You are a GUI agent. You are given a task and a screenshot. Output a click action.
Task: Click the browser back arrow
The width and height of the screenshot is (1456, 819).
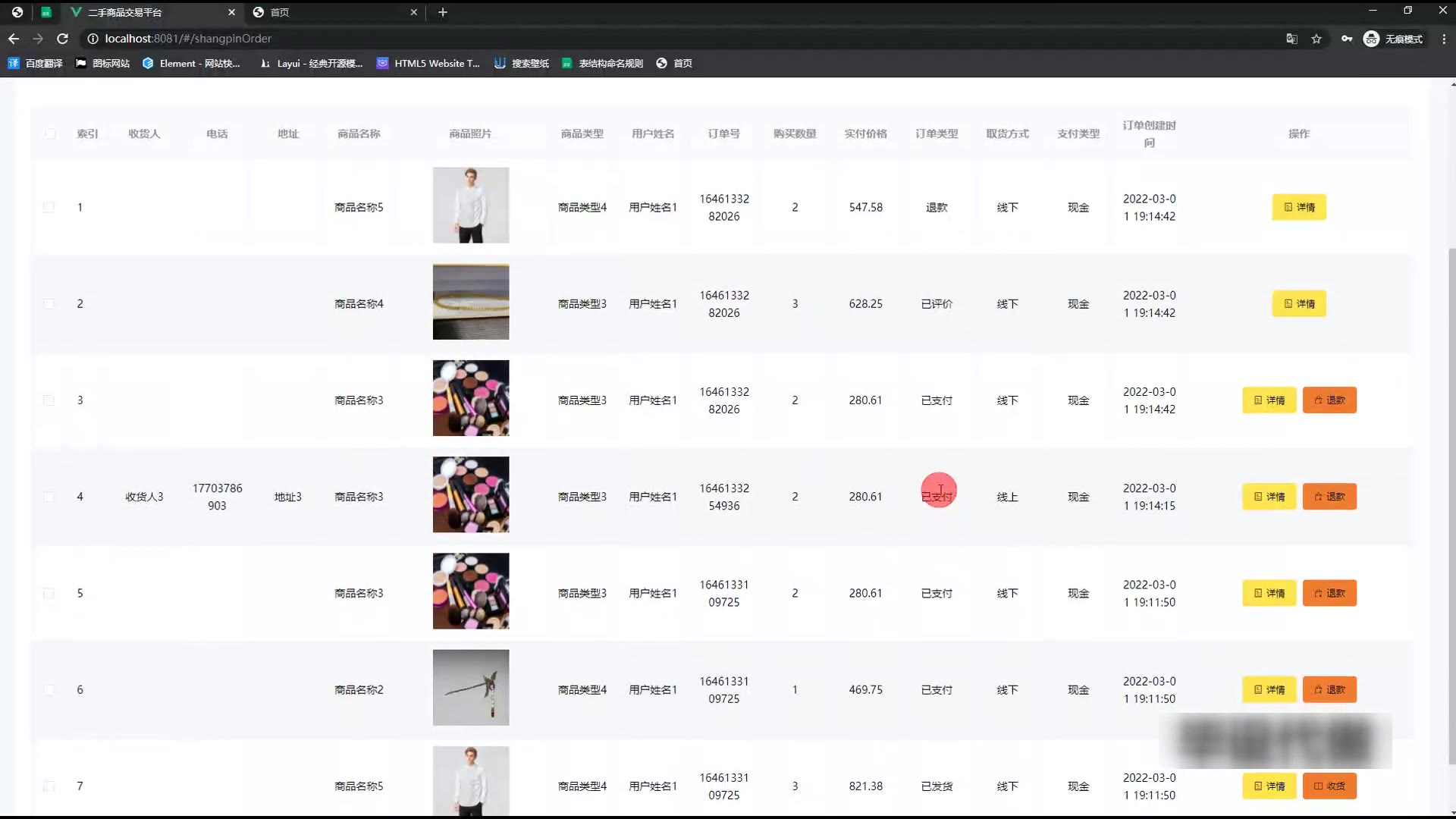coord(14,39)
